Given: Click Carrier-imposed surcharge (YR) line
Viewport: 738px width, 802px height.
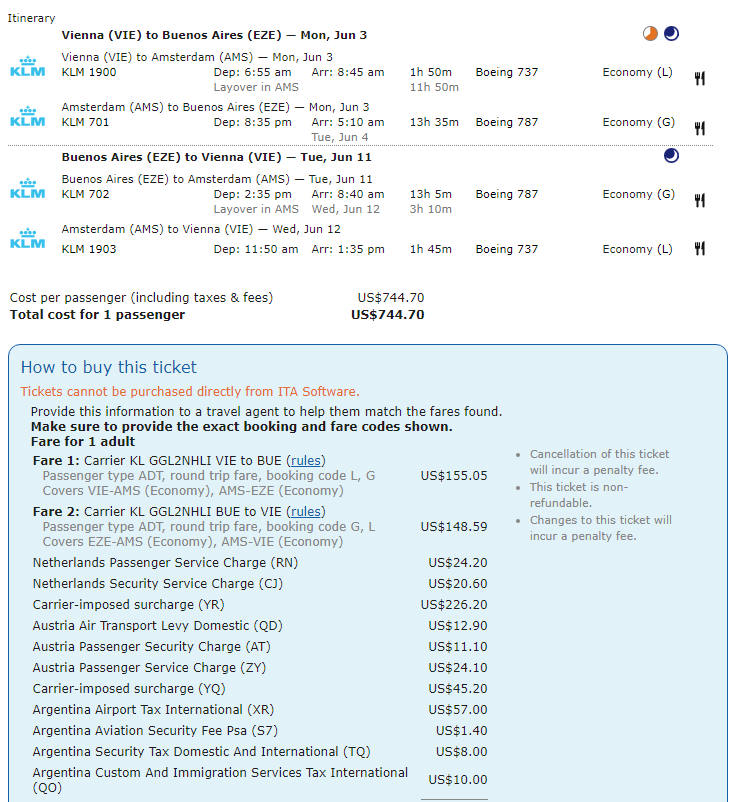Looking at the screenshot, I should (260, 605).
